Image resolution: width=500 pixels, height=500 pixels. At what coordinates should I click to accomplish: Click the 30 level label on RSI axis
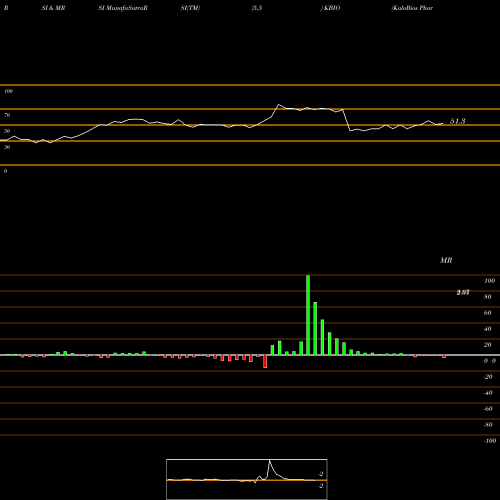[x=7, y=147]
